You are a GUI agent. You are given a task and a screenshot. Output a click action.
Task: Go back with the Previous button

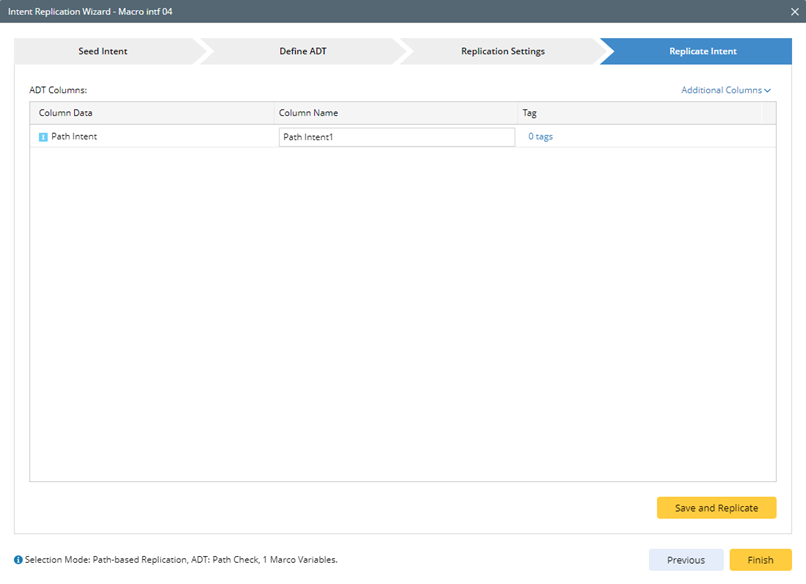pyautogui.click(x=686, y=560)
